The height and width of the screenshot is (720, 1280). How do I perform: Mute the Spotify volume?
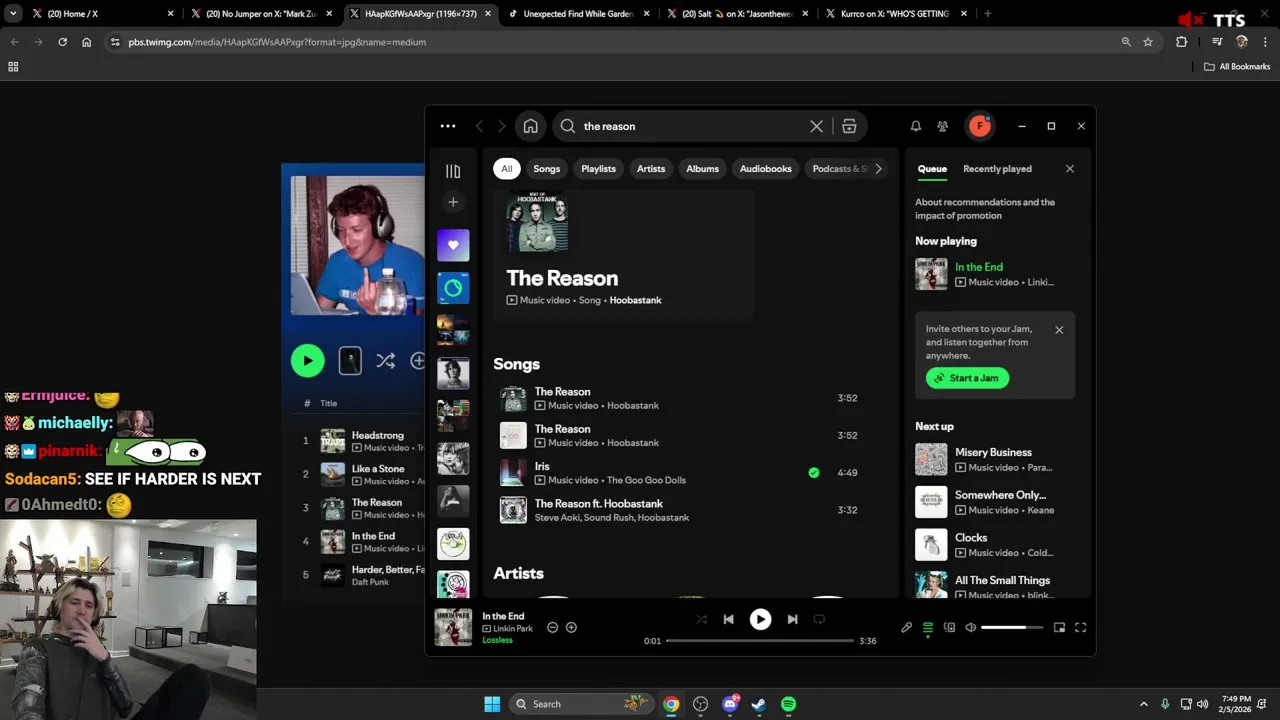pos(970,627)
